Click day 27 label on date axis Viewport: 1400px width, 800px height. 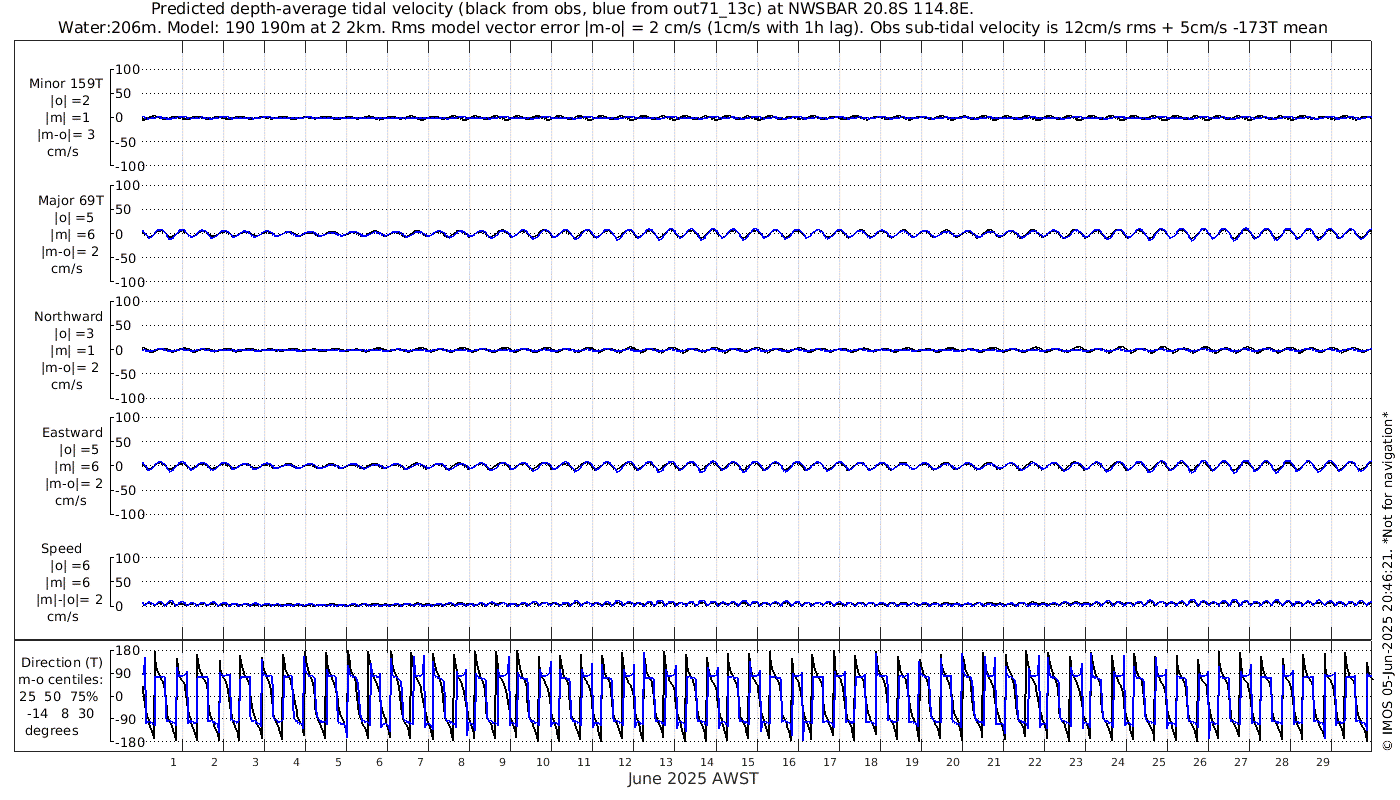pyautogui.click(x=1240, y=762)
